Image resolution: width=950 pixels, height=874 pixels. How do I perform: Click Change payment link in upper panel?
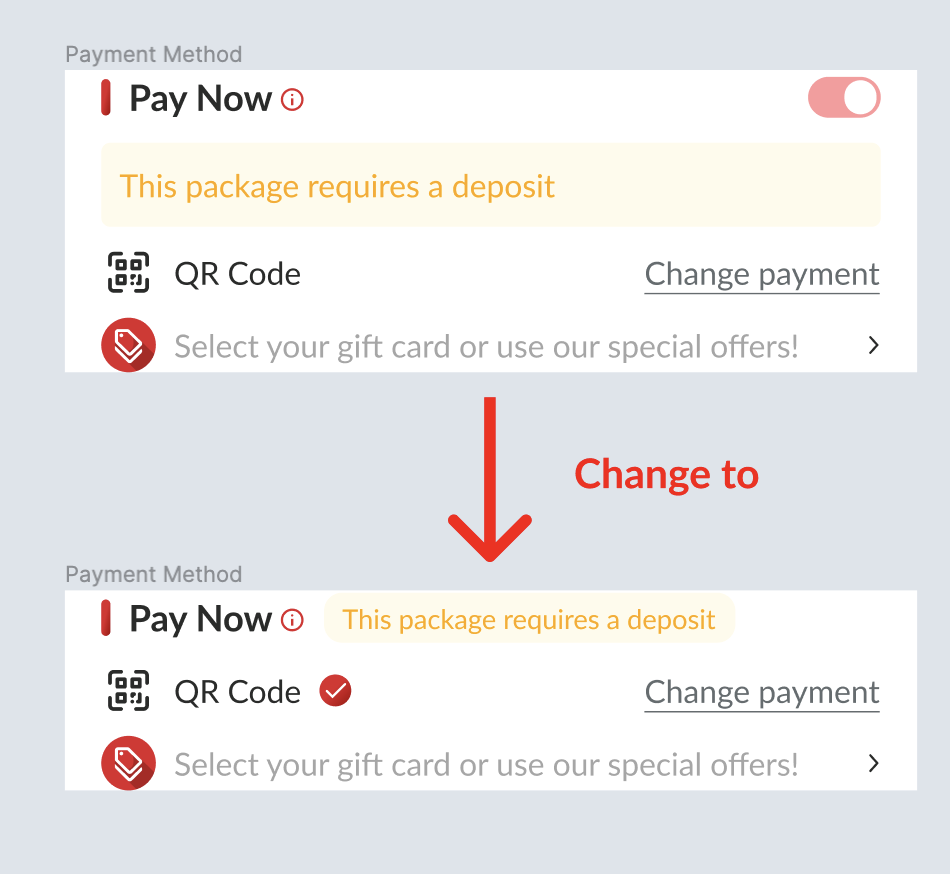762,274
